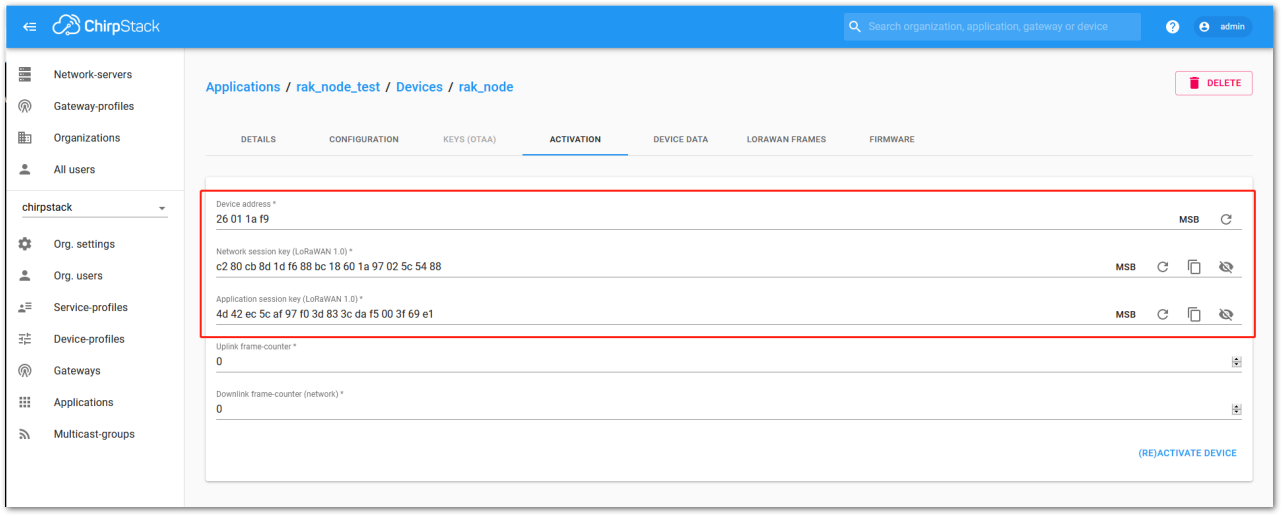Open Multicast-groups

click(94, 434)
